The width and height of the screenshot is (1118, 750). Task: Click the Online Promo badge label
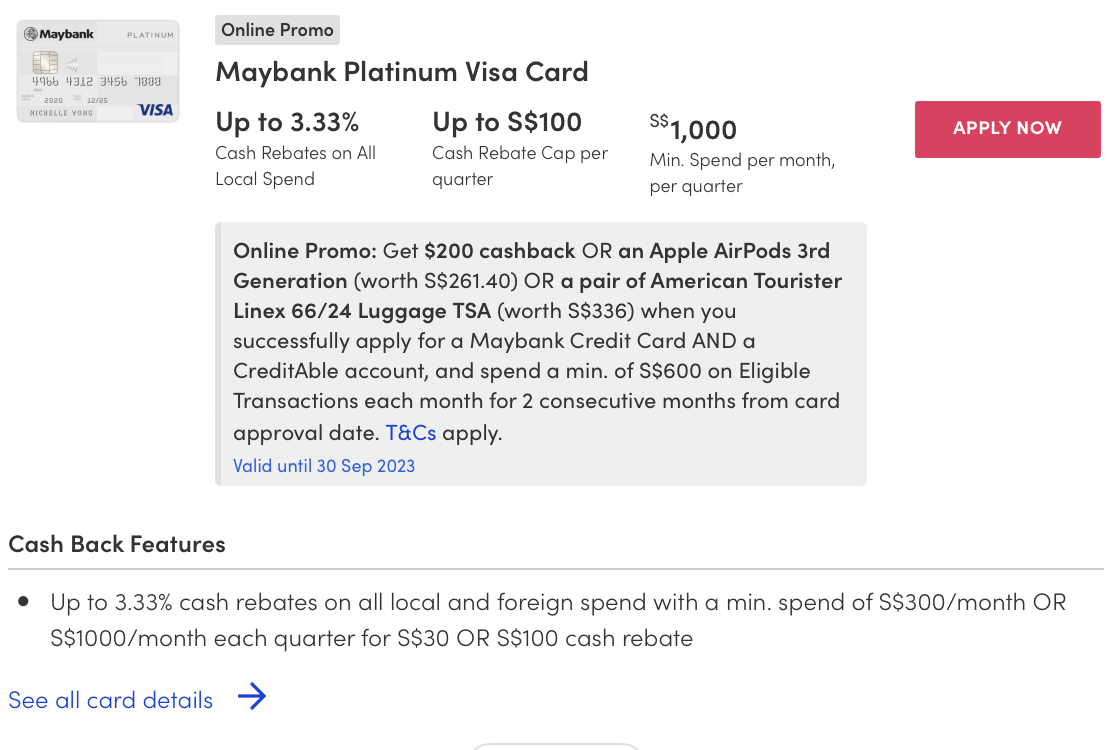pyautogui.click(x=277, y=30)
